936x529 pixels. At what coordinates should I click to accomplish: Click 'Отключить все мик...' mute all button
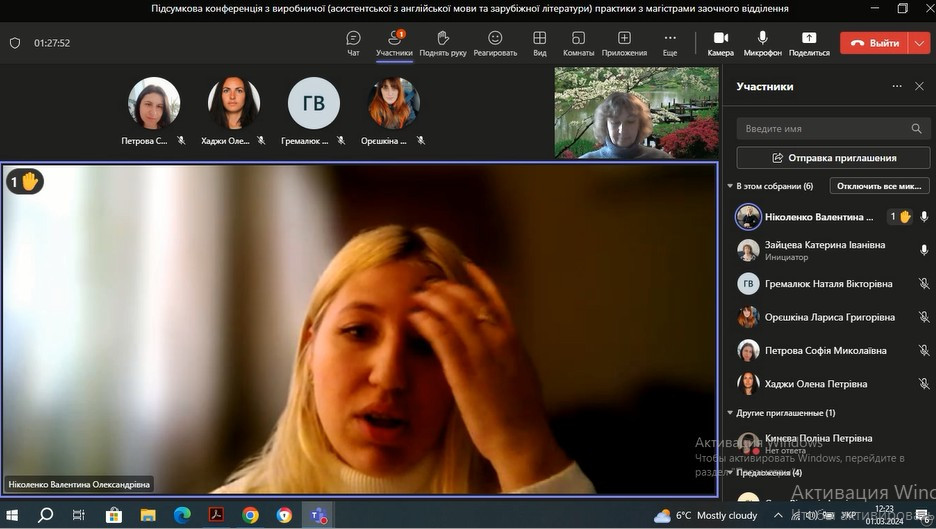[879, 186]
